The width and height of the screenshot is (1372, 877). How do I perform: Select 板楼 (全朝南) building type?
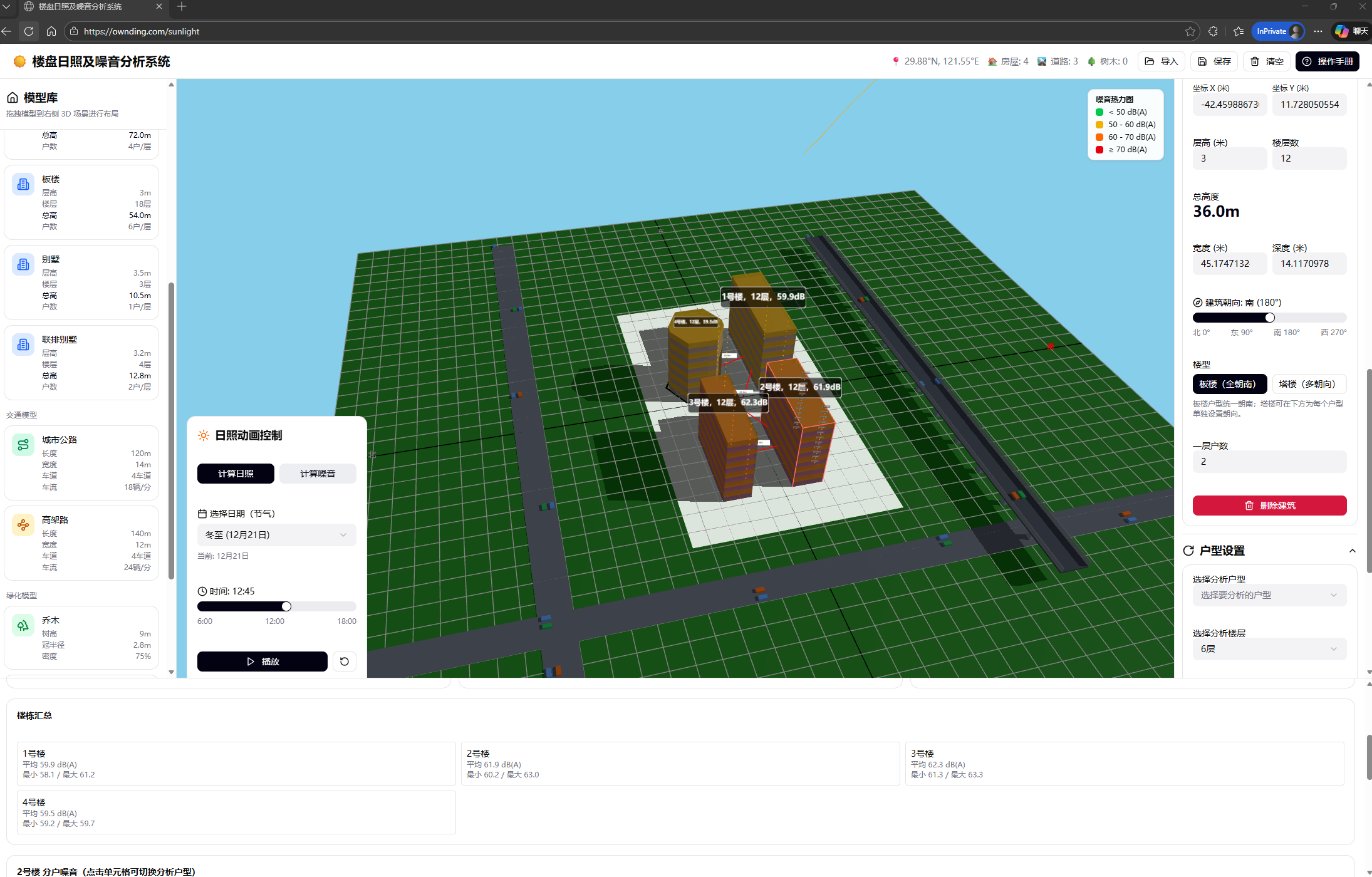coord(1229,384)
